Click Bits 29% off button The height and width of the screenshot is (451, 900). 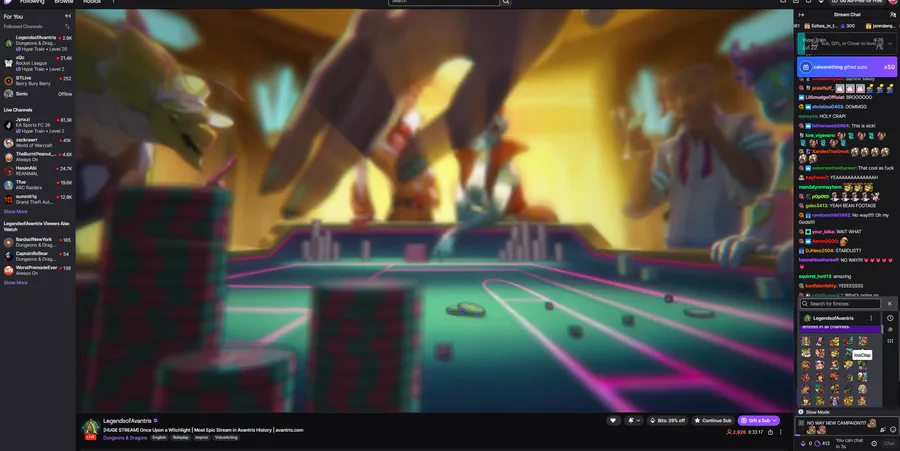pyautogui.click(x=668, y=421)
